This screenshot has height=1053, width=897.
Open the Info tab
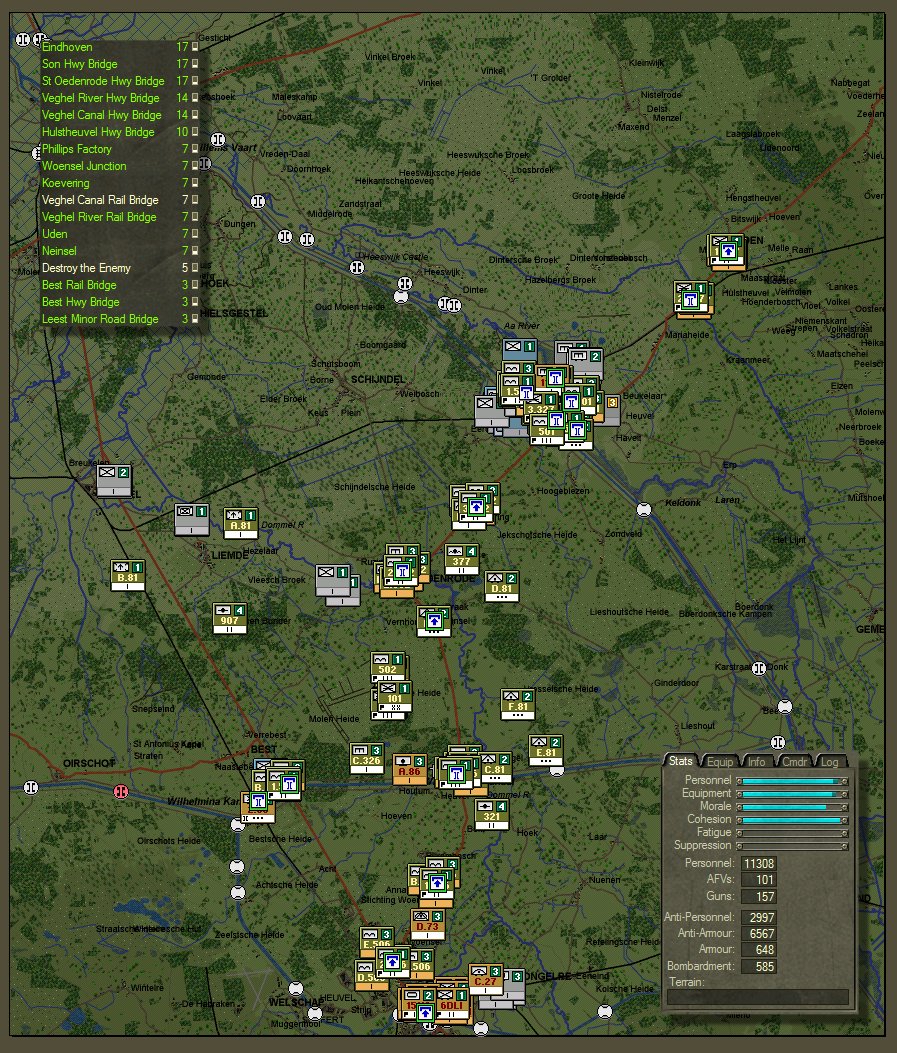[757, 762]
